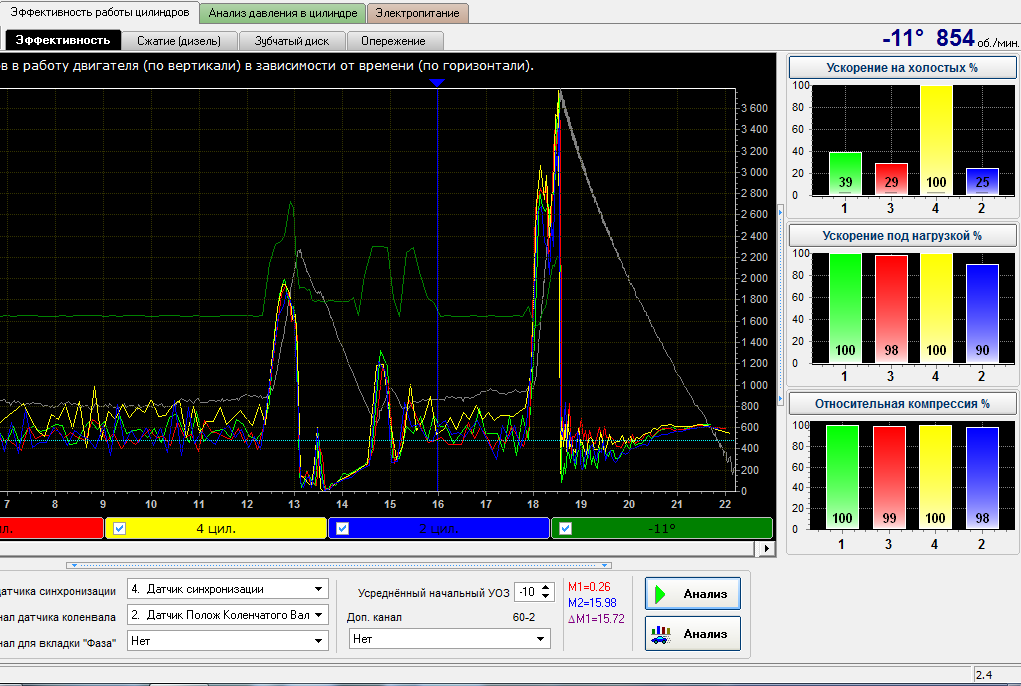Click the Относительная компрессия % header
The height and width of the screenshot is (686, 1021).
coord(902,404)
